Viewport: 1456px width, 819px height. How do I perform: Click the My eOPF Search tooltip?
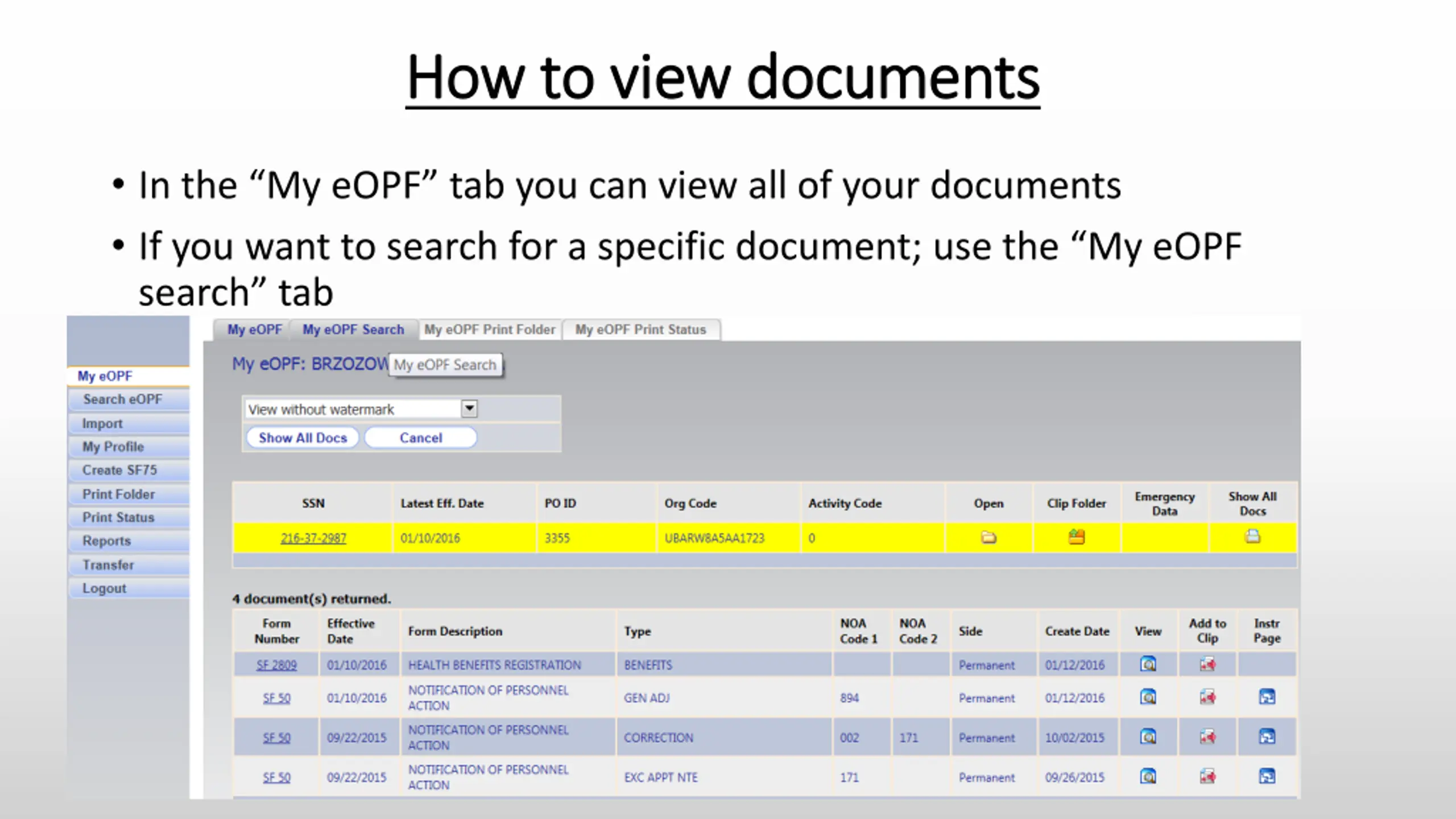point(445,365)
